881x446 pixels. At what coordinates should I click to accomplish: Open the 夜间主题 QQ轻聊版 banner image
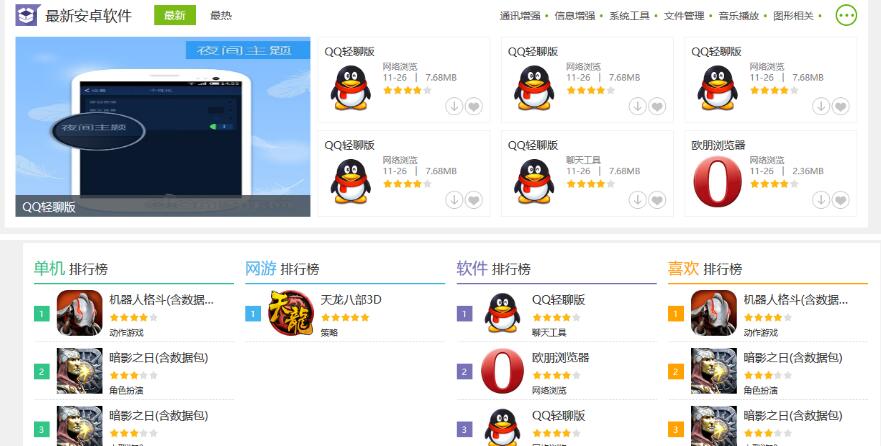tap(163, 126)
